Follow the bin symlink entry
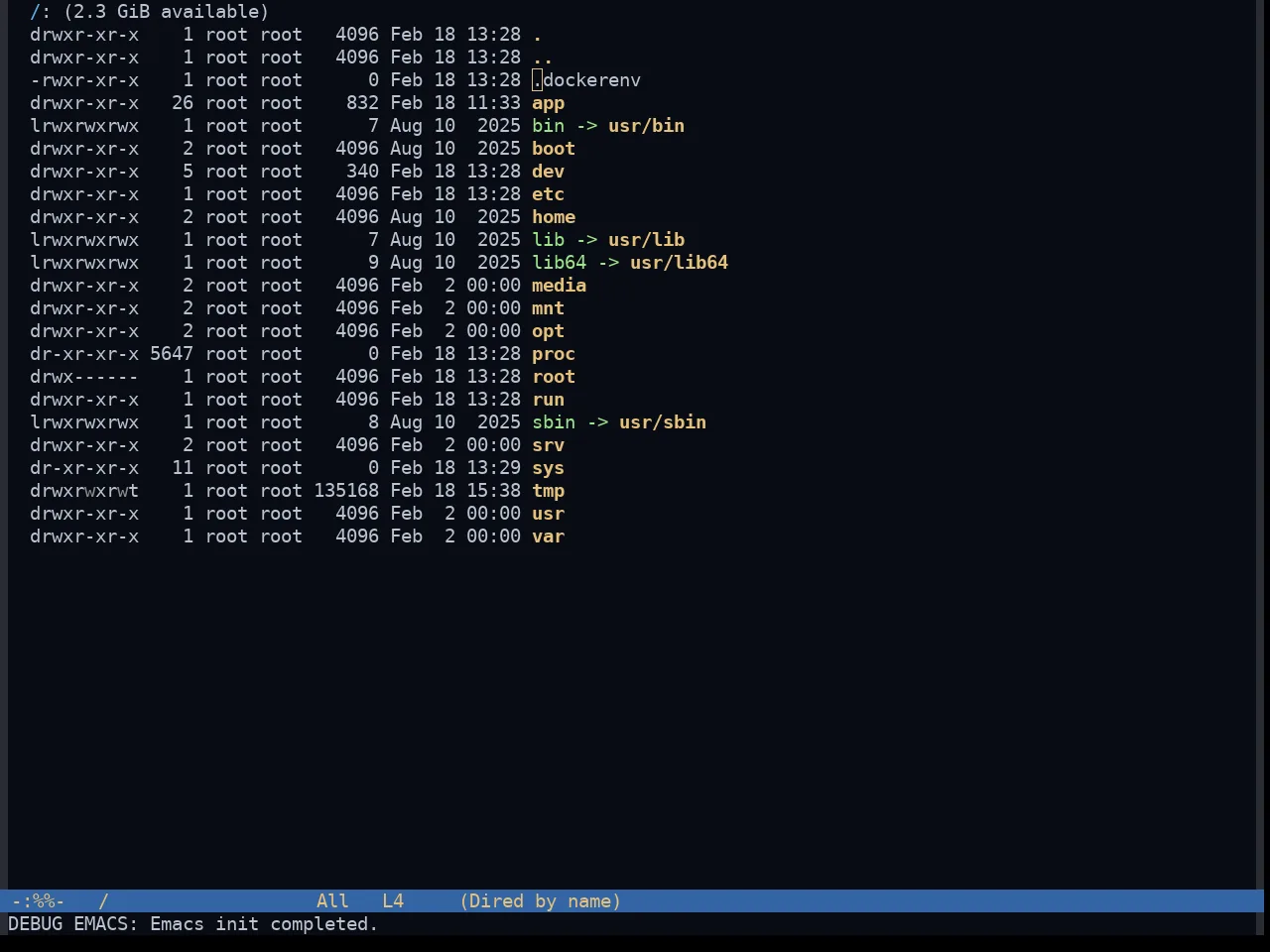 548,126
